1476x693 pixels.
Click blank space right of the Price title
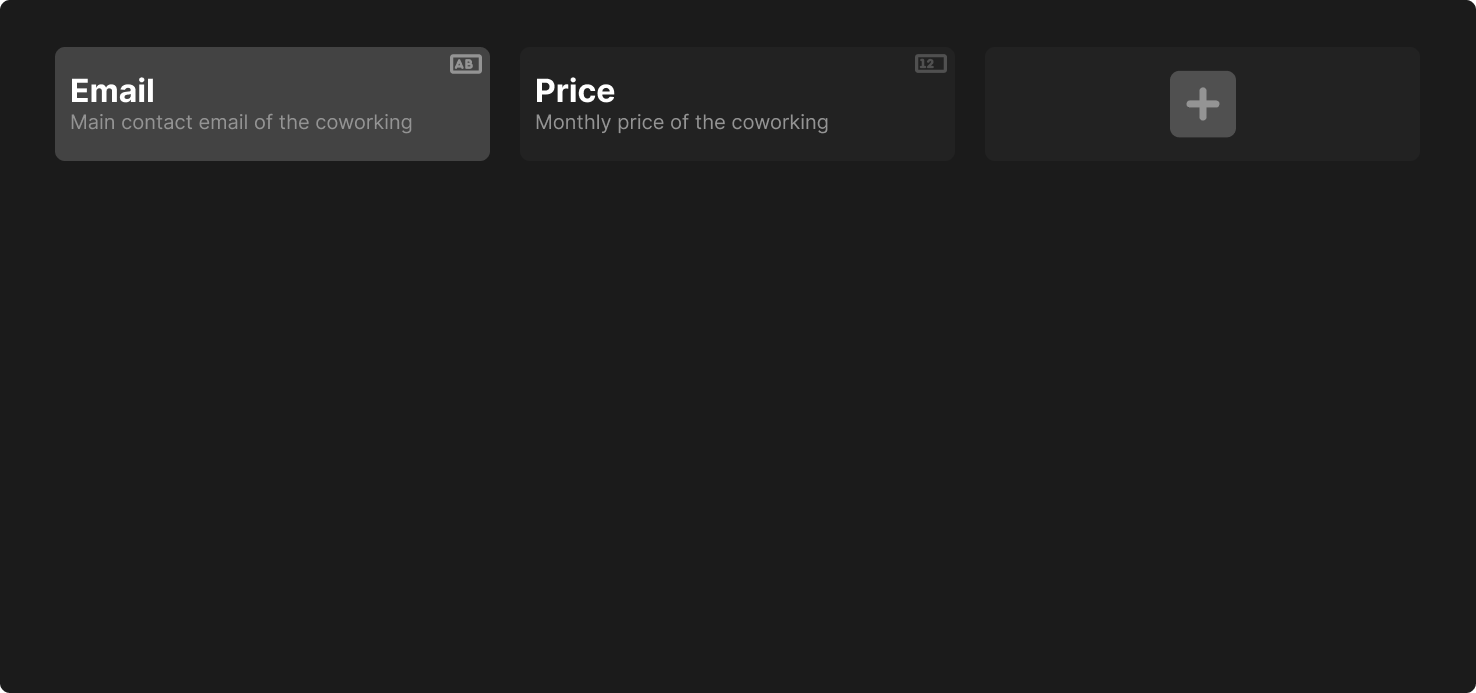pyautogui.click(x=760, y=90)
